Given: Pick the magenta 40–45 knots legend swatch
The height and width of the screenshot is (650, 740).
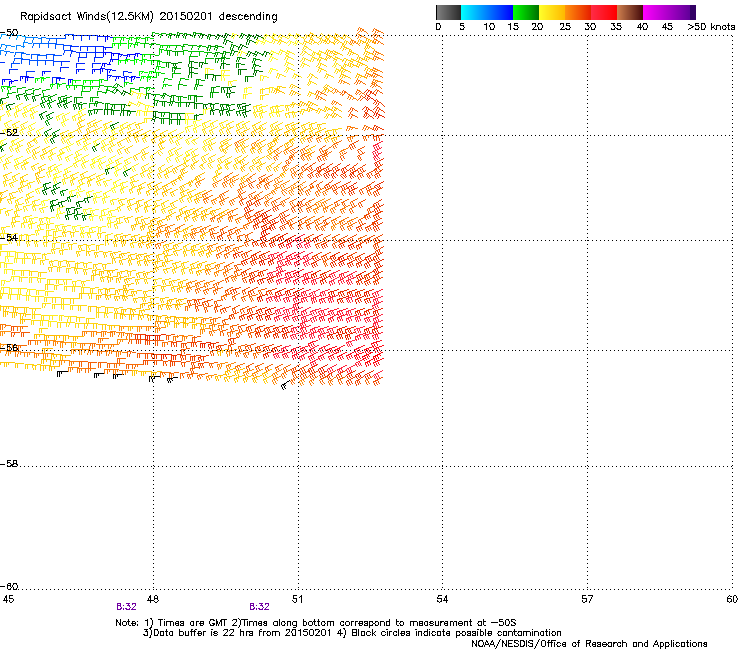Looking at the screenshot, I should (x=656, y=12).
